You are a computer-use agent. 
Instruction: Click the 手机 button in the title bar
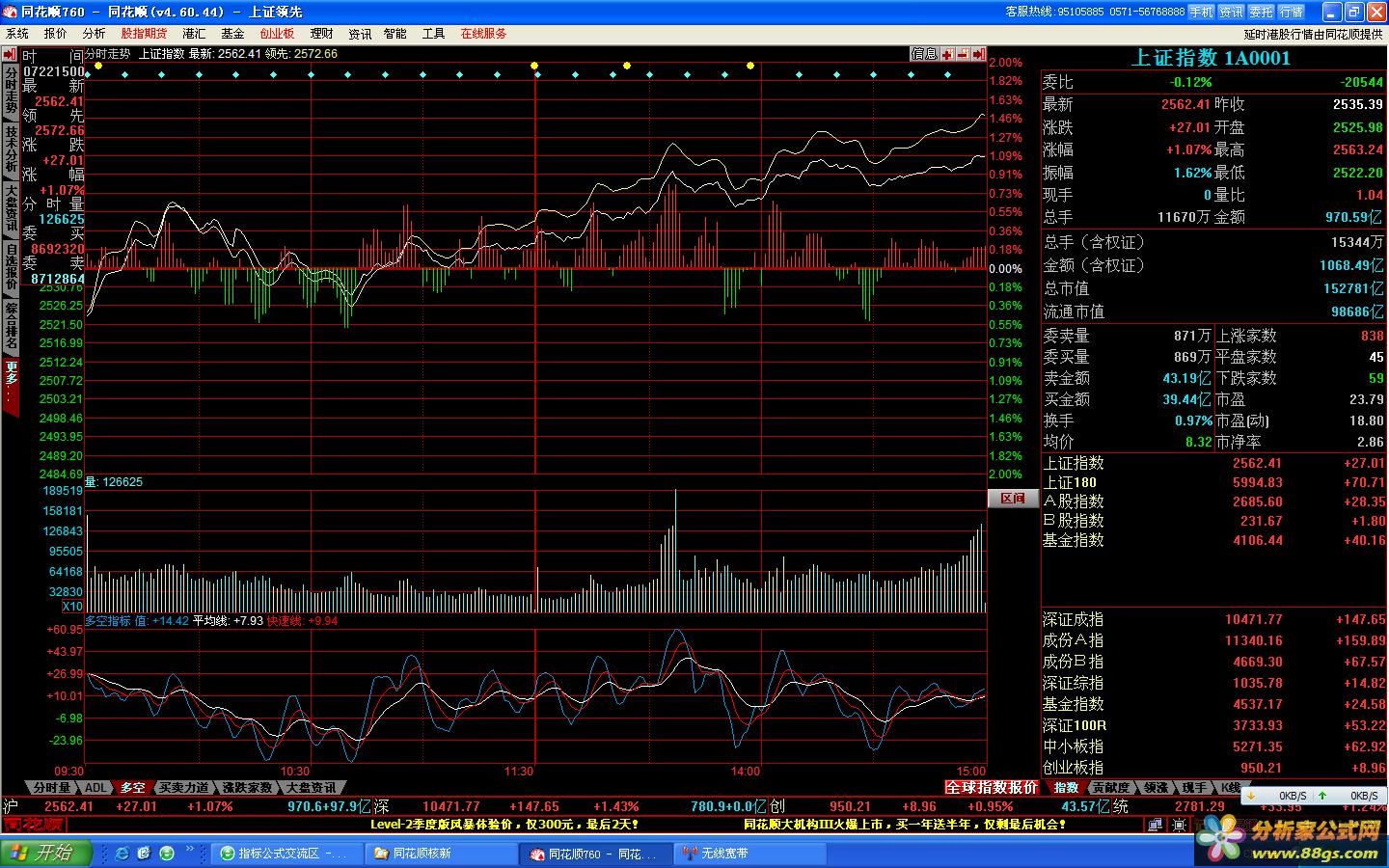pos(1201,12)
